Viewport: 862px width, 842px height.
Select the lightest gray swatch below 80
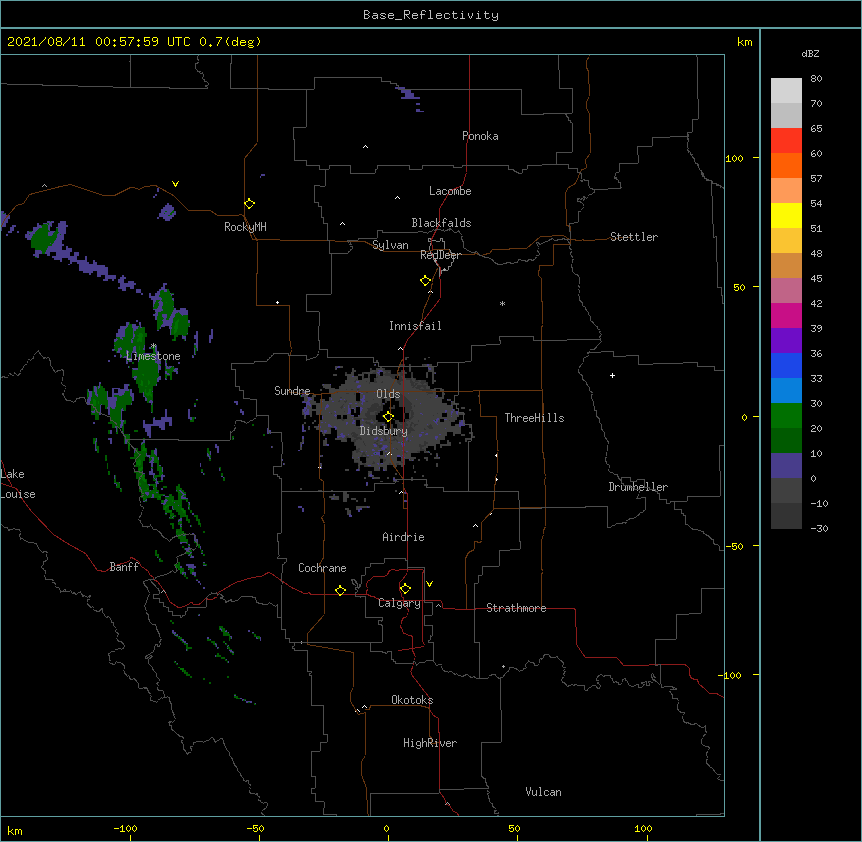[786, 91]
